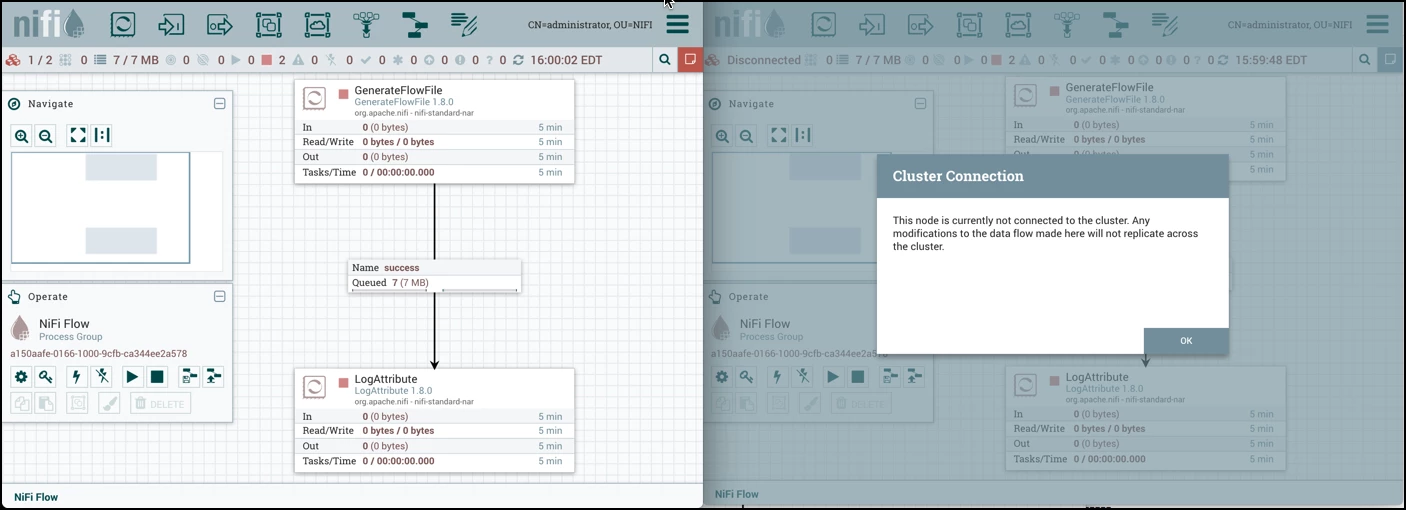This screenshot has height=510, width=1406.
Task: Select the Label tool in left window
Action: click(463, 23)
